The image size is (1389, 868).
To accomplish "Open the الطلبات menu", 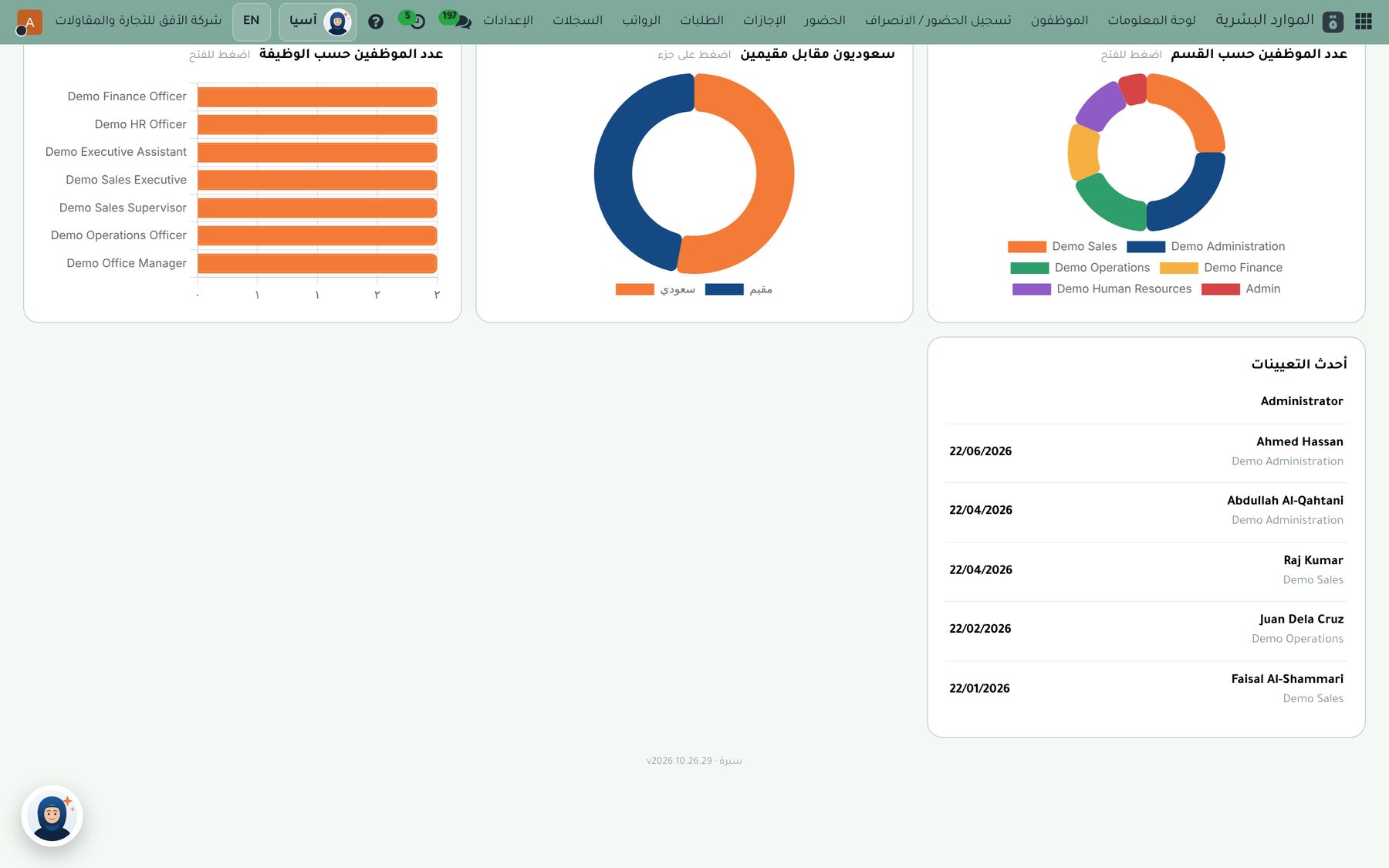I will [x=701, y=20].
